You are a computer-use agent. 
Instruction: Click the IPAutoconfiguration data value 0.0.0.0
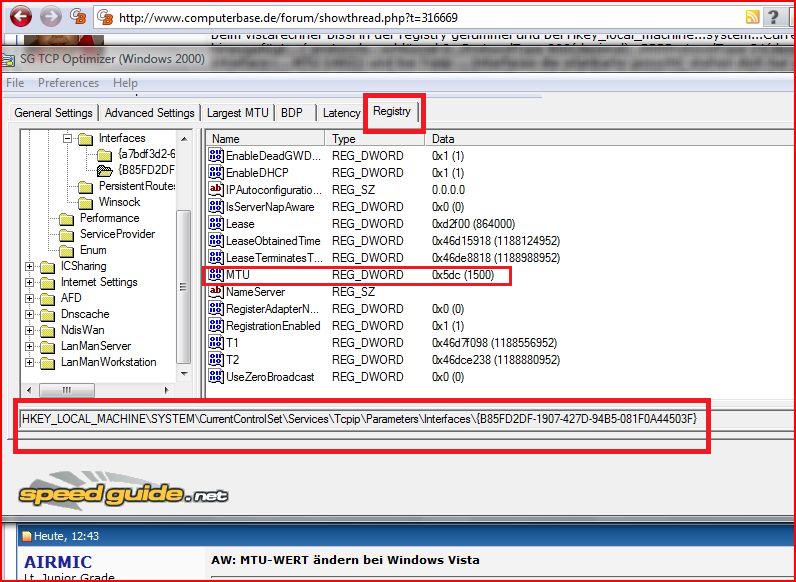tap(448, 190)
